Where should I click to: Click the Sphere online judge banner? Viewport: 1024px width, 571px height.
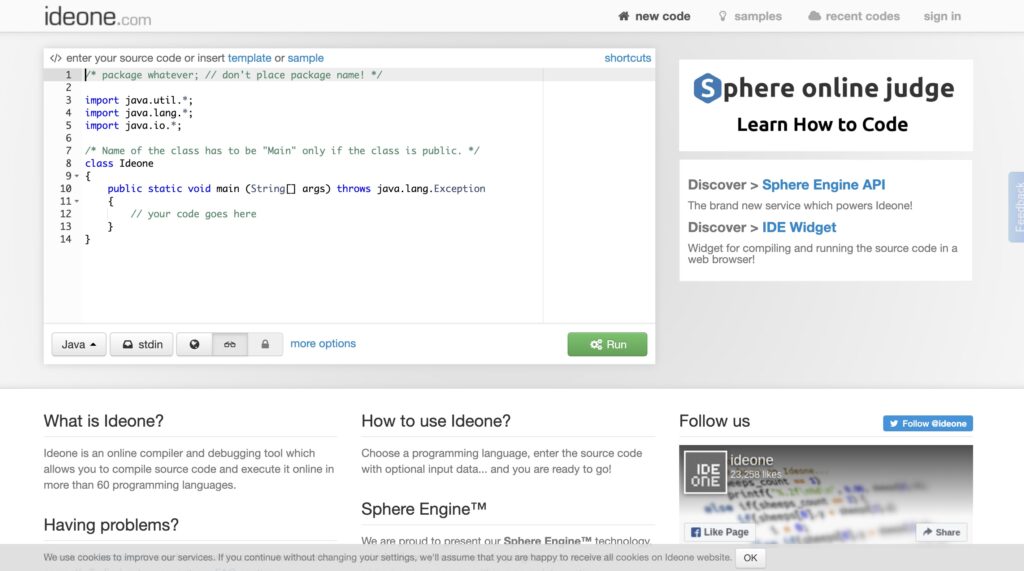point(825,105)
